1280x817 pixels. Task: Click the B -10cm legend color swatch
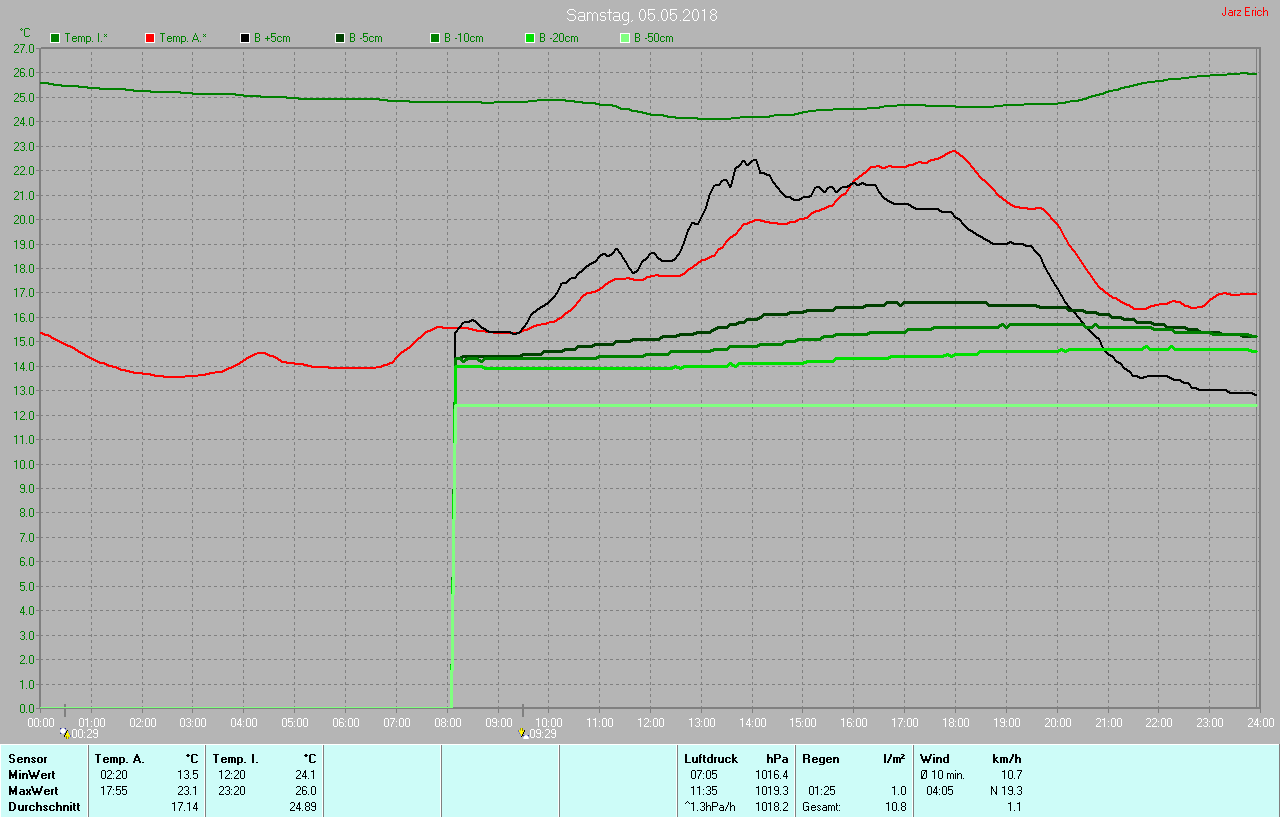(x=435, y=38)
